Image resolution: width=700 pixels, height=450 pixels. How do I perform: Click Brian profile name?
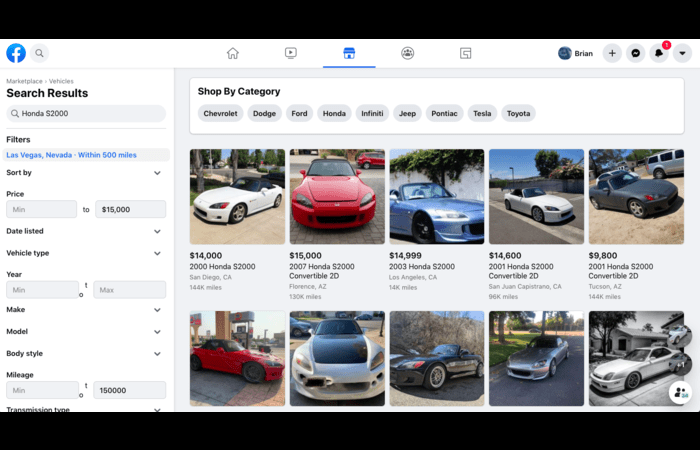[583, 53]
